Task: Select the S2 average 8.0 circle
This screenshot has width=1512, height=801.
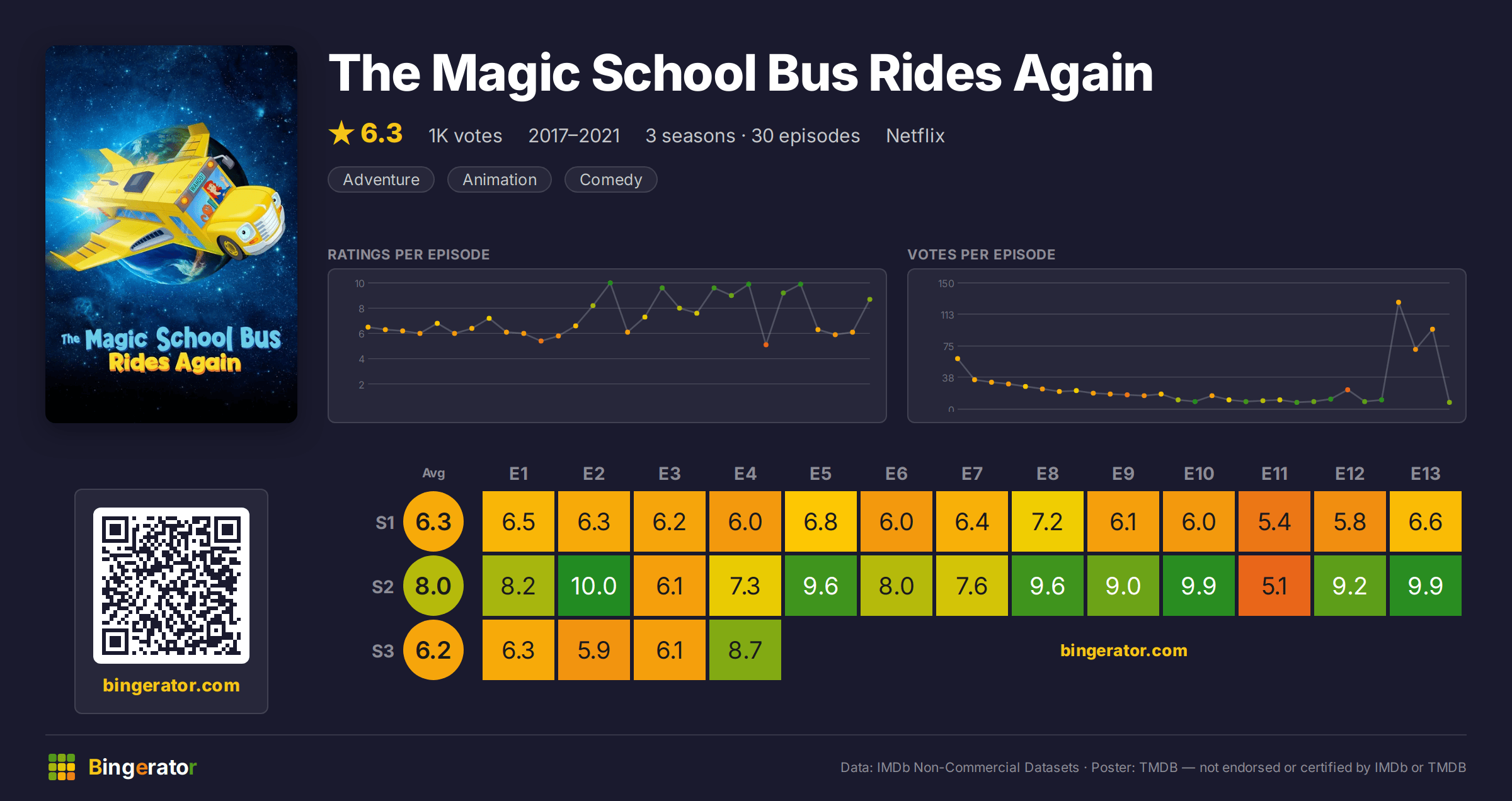Action: [433, 586]
